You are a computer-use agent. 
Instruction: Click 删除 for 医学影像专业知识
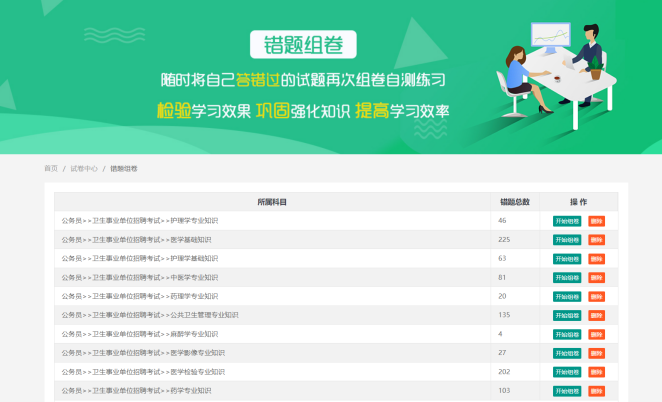point(596,353)
